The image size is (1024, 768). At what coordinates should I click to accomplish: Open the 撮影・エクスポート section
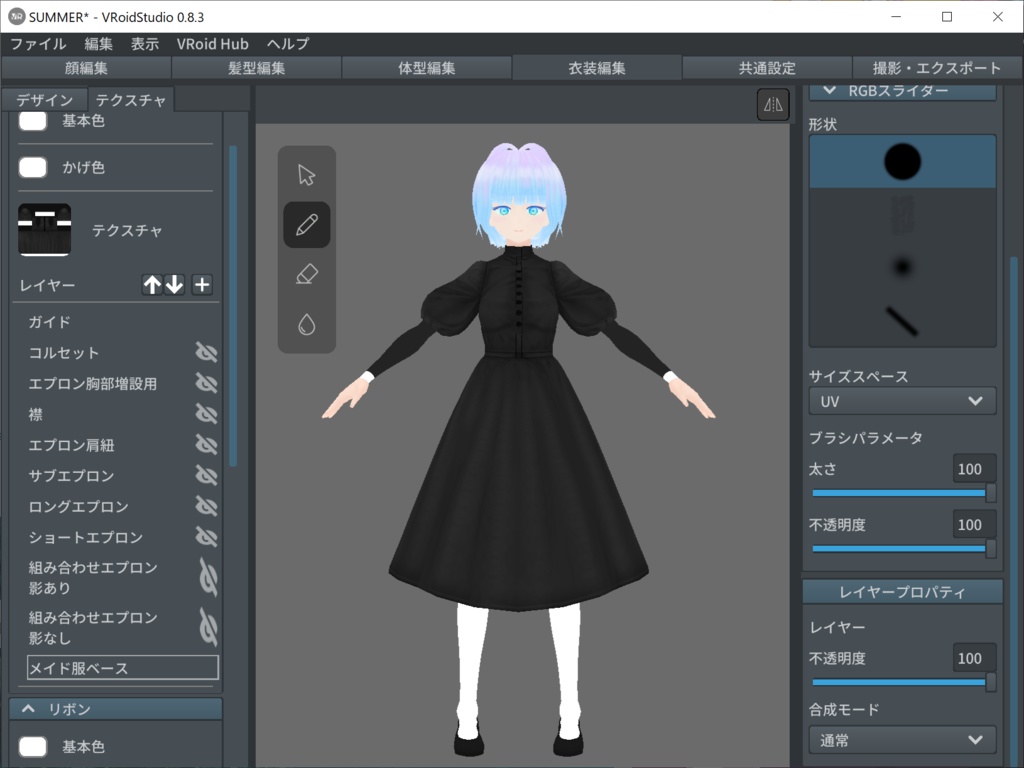click(937, 68)
